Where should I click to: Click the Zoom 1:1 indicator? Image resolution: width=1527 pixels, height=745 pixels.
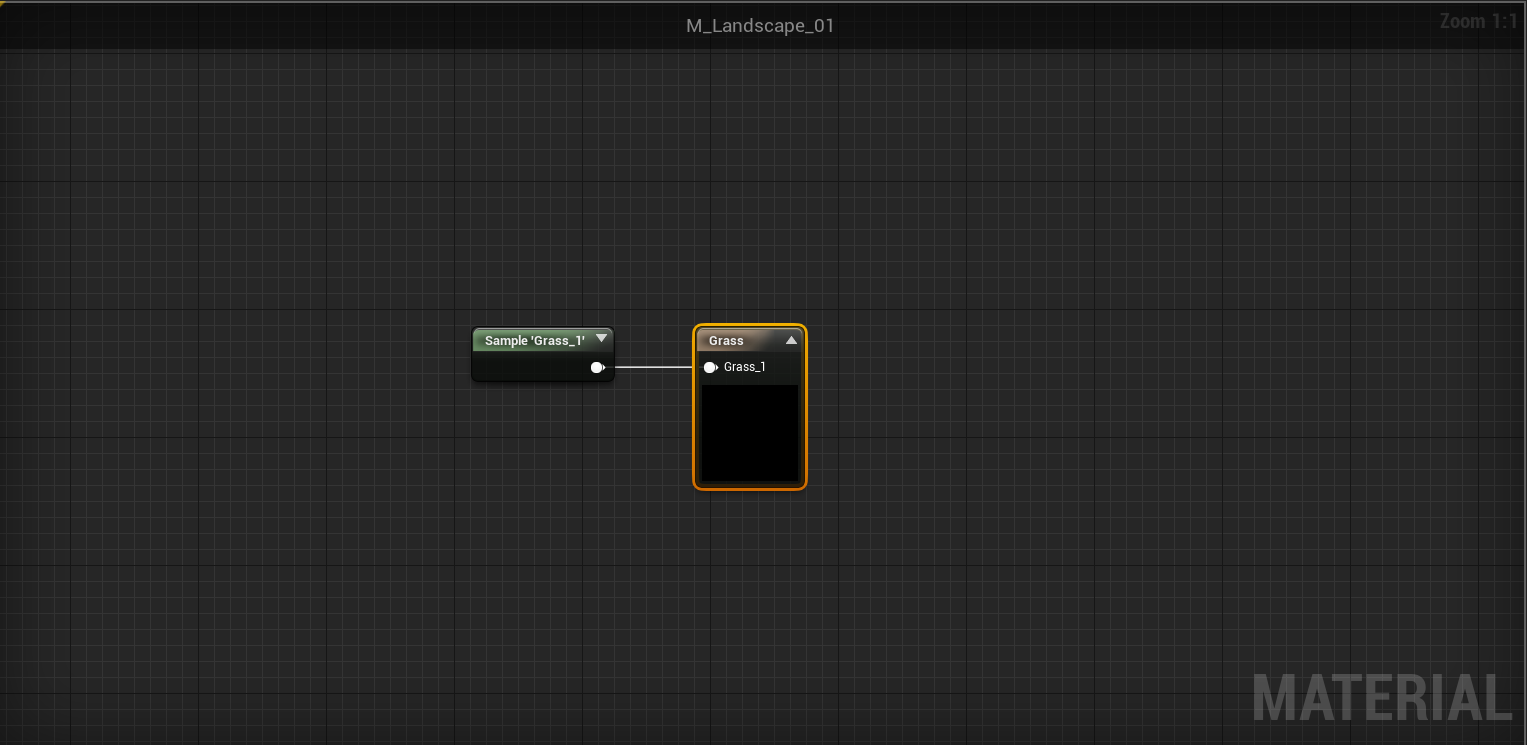[1478, 20]
